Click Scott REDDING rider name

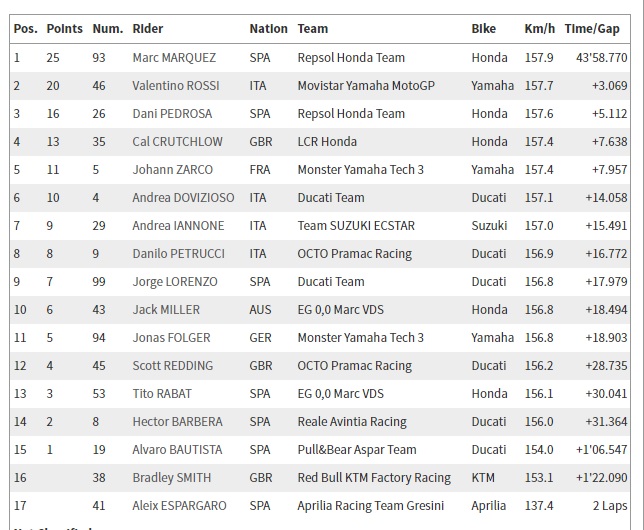pyautogui.click(x=172, y=366)
